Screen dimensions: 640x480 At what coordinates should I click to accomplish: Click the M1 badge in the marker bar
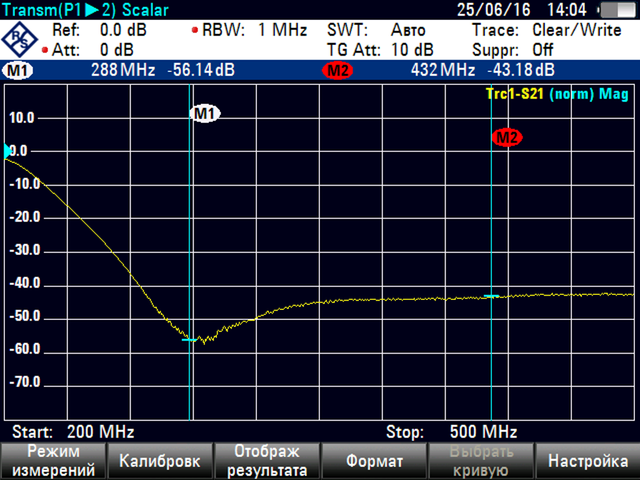pos(18,71)
